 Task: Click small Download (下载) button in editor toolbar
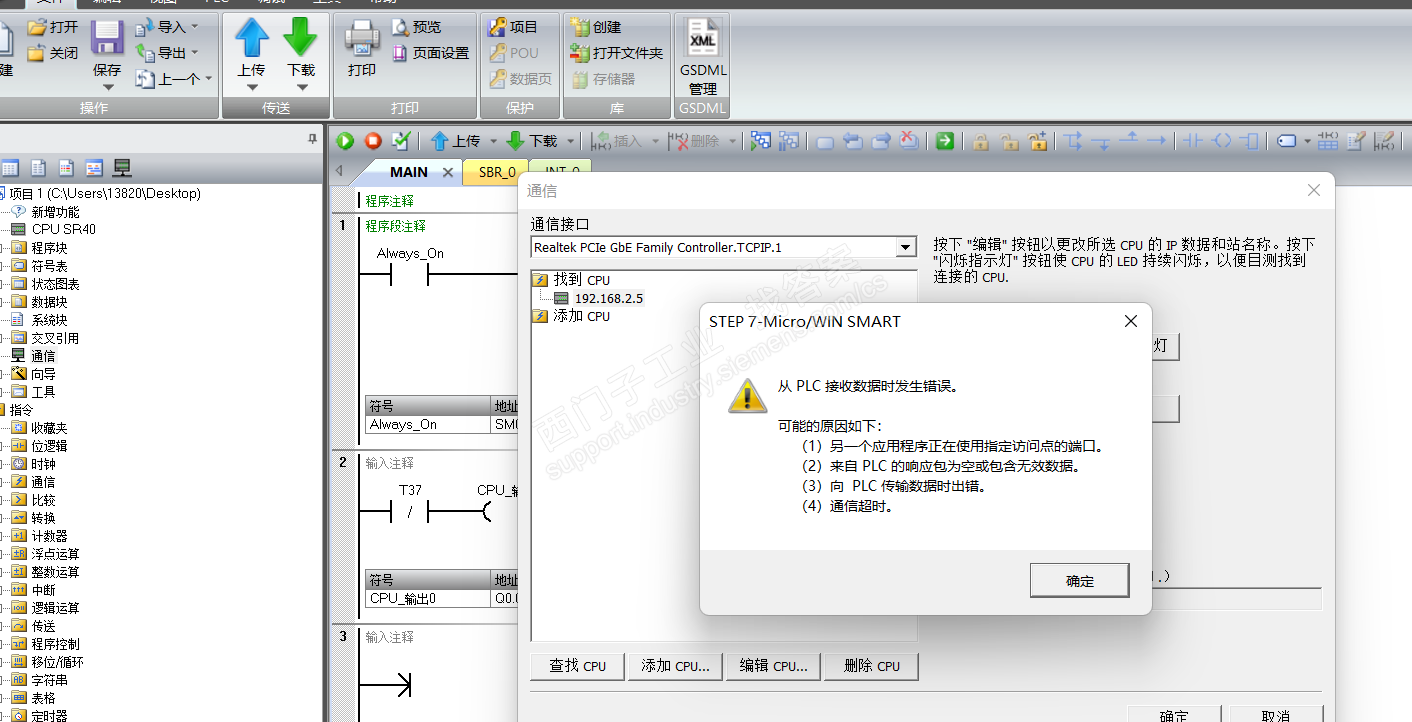(x=531, y=141)
